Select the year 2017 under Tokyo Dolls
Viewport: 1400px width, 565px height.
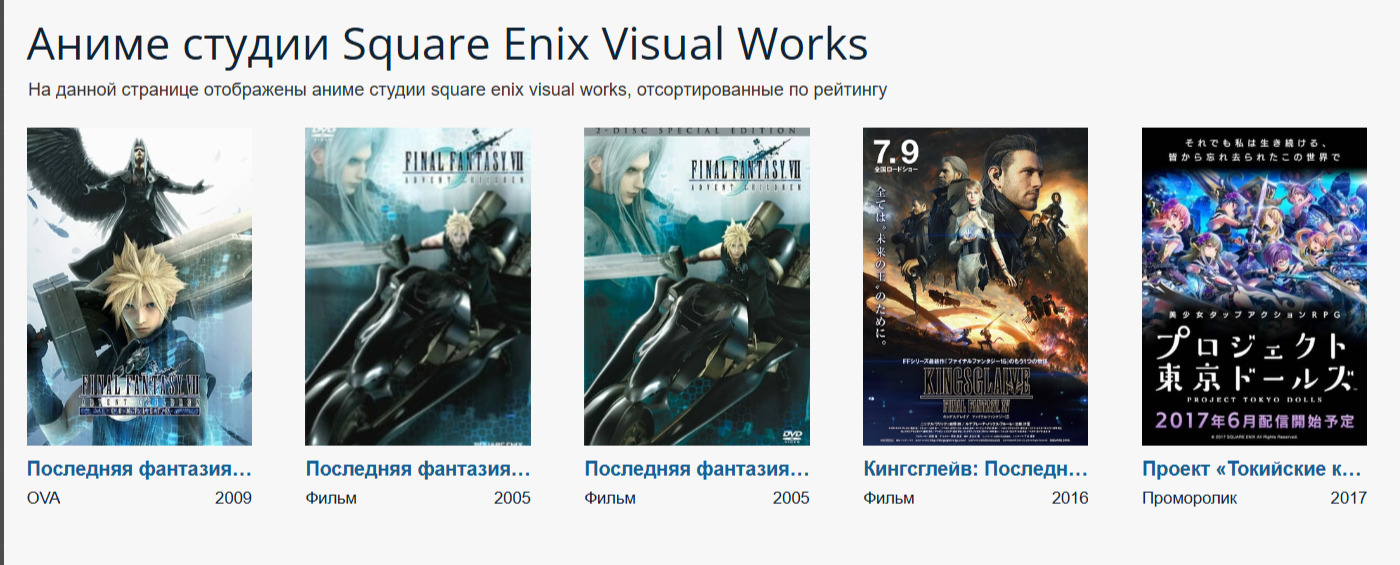[1348, 498]
